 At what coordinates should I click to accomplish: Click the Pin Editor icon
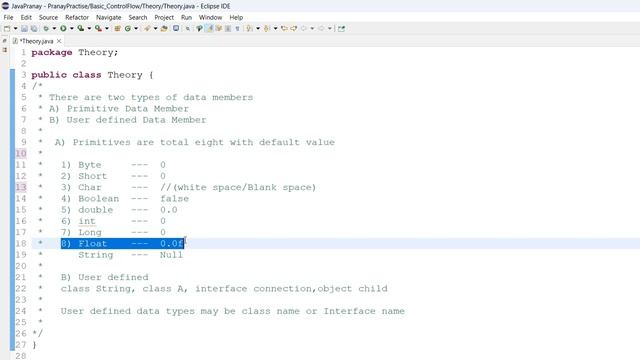341,29
